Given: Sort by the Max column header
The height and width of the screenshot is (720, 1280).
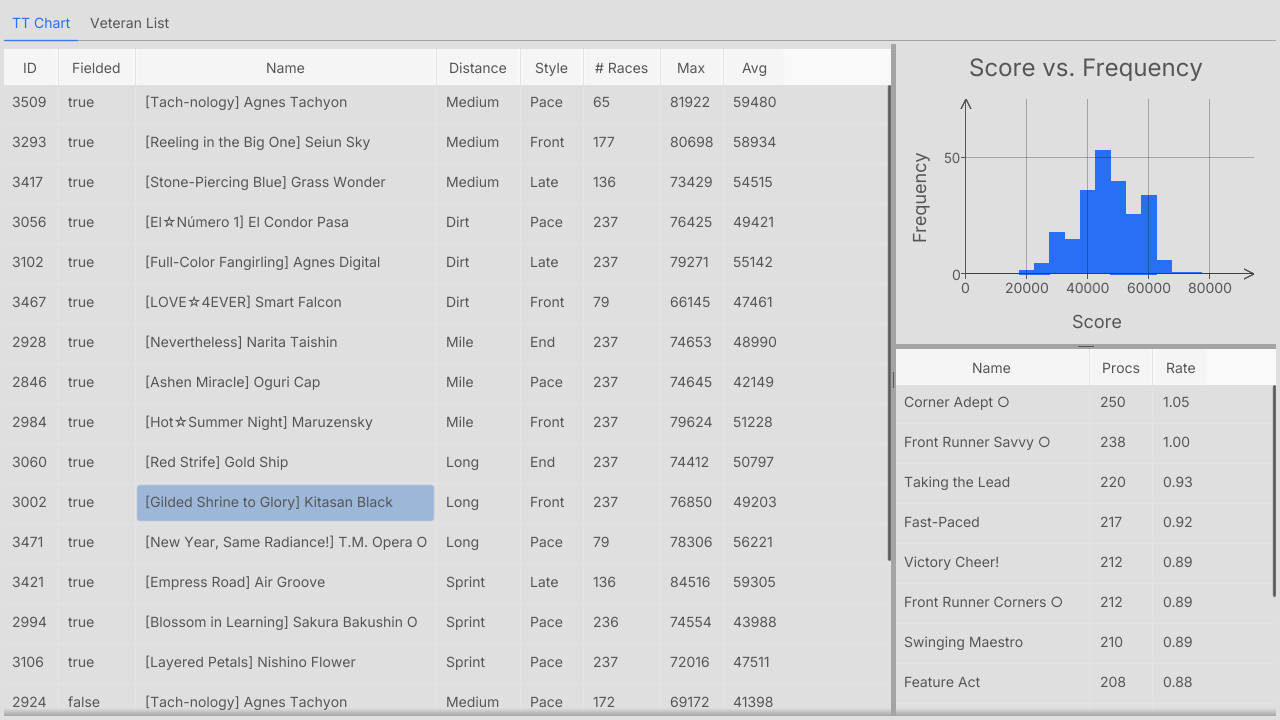Looking at the screenshot, I should pyautogui.click(x=691, y=68).
